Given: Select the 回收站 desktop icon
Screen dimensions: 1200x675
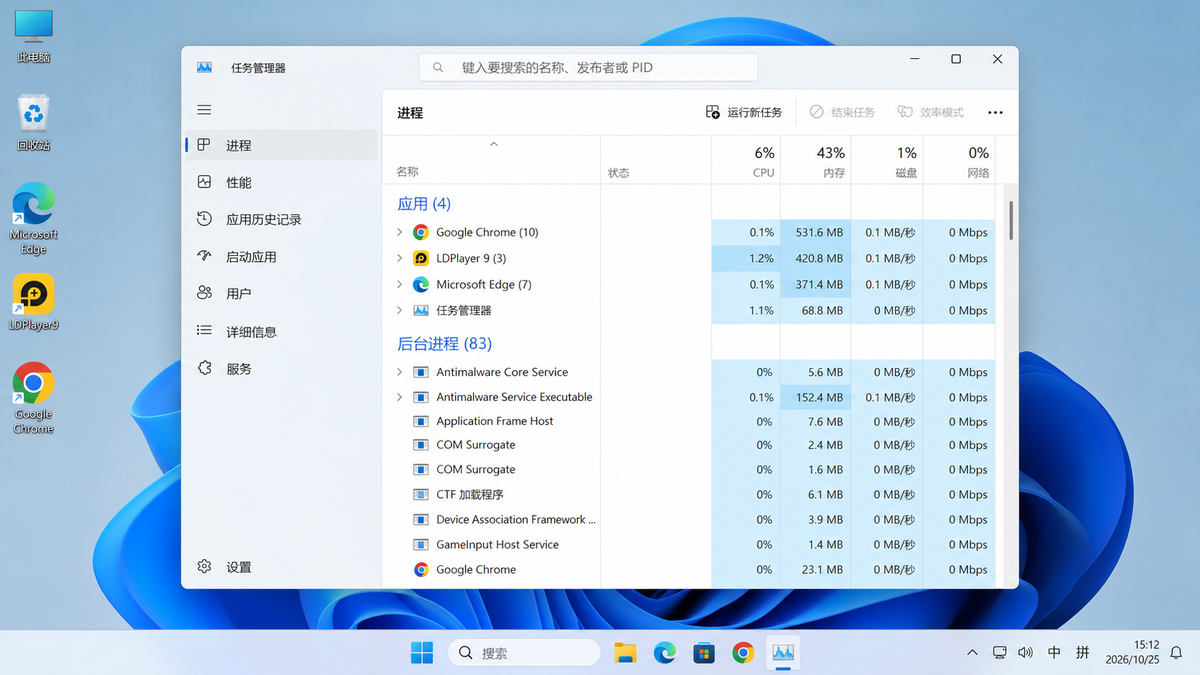Looking at the screenshot, I should click(x=33, y=122).
